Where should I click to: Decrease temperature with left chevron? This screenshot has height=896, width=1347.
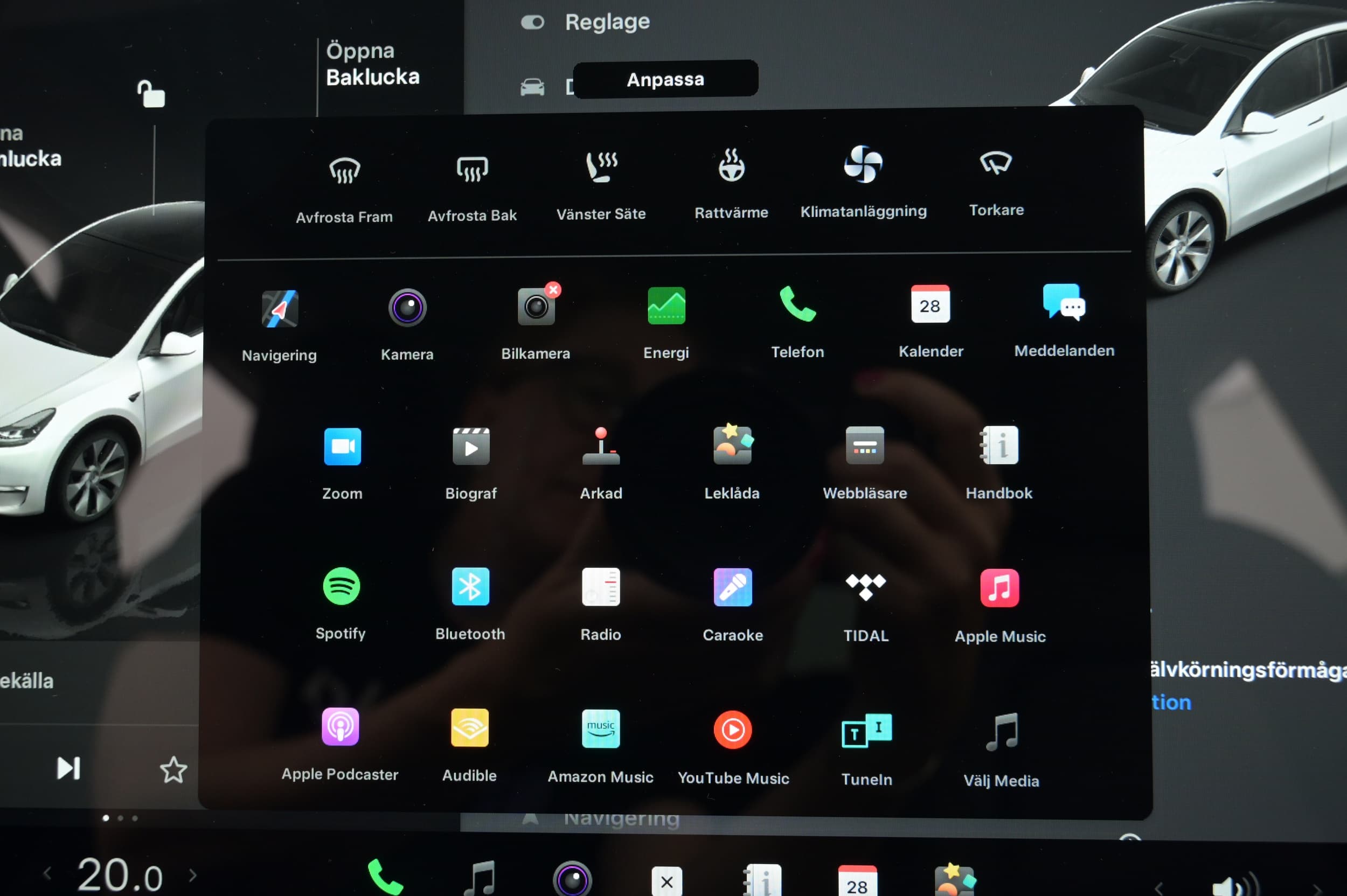pyautogui.click(x=47, y=873)
